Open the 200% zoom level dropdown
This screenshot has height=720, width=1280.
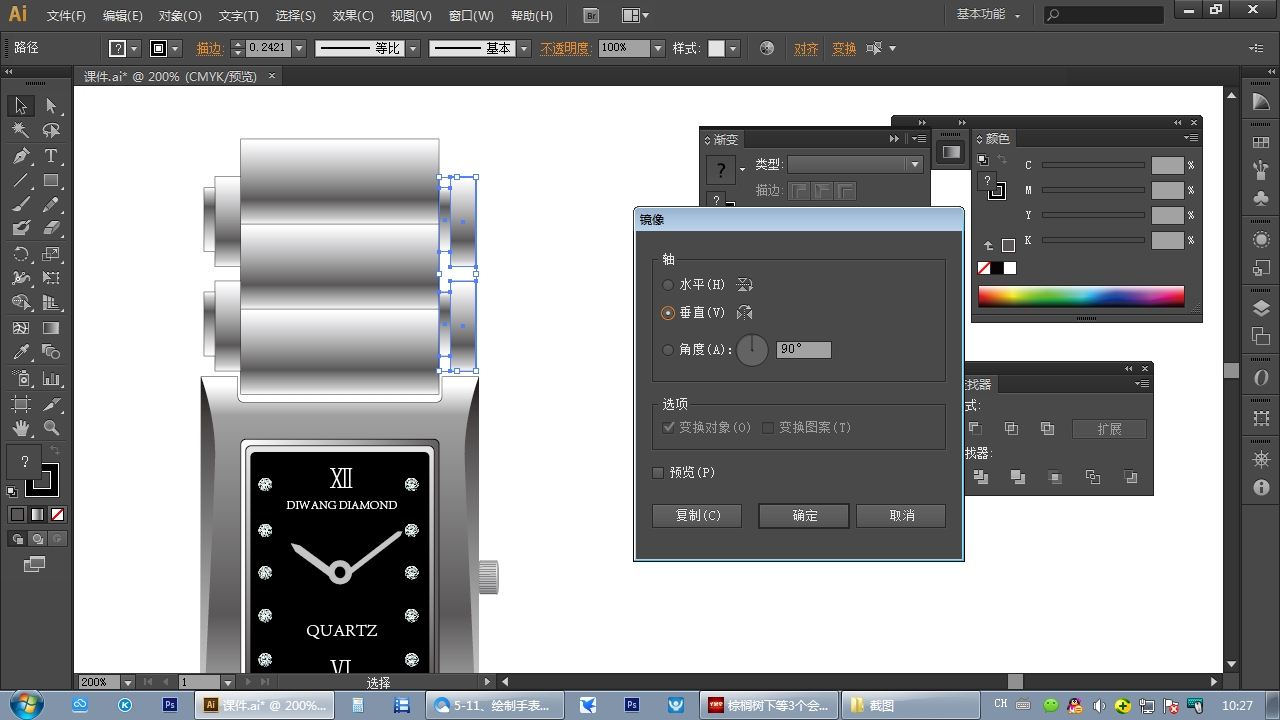tap(126, 682)
